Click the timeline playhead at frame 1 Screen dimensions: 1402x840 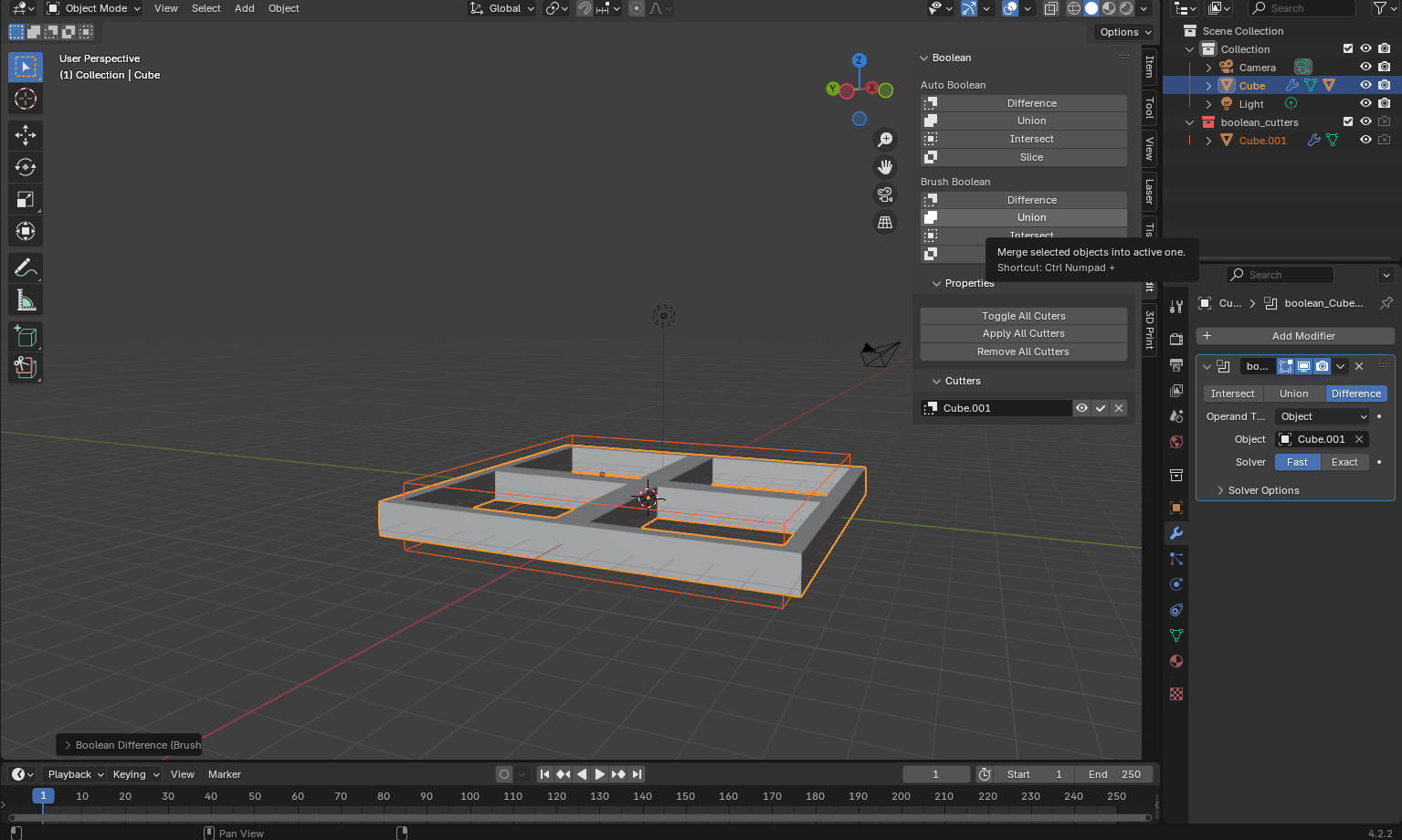click(43, 796)
